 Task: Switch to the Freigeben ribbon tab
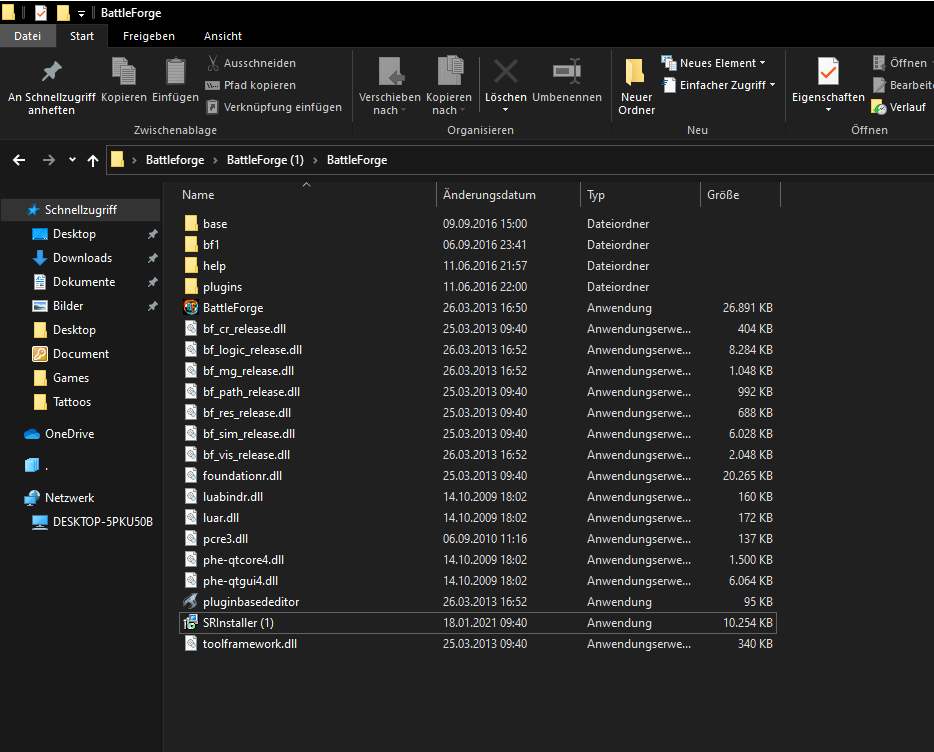click(149, 36)
